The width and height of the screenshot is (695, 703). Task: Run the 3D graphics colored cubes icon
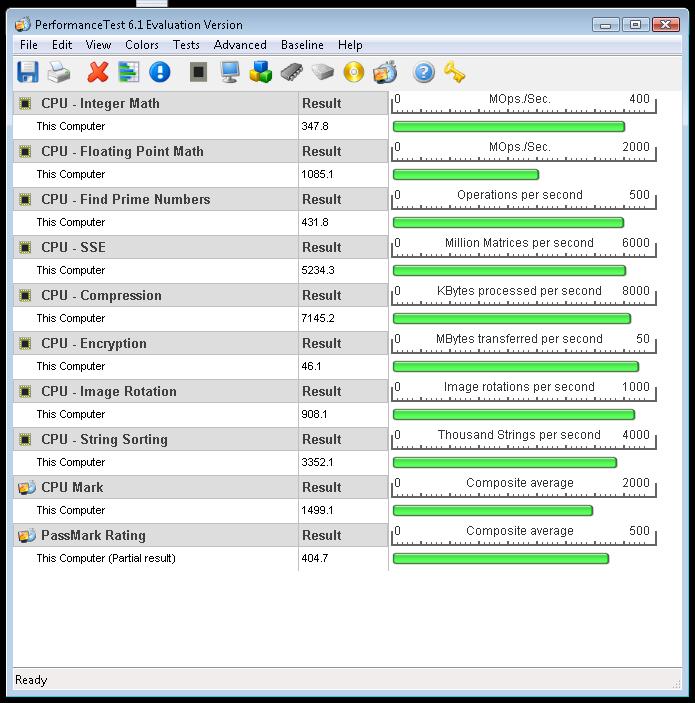point(261,72)
